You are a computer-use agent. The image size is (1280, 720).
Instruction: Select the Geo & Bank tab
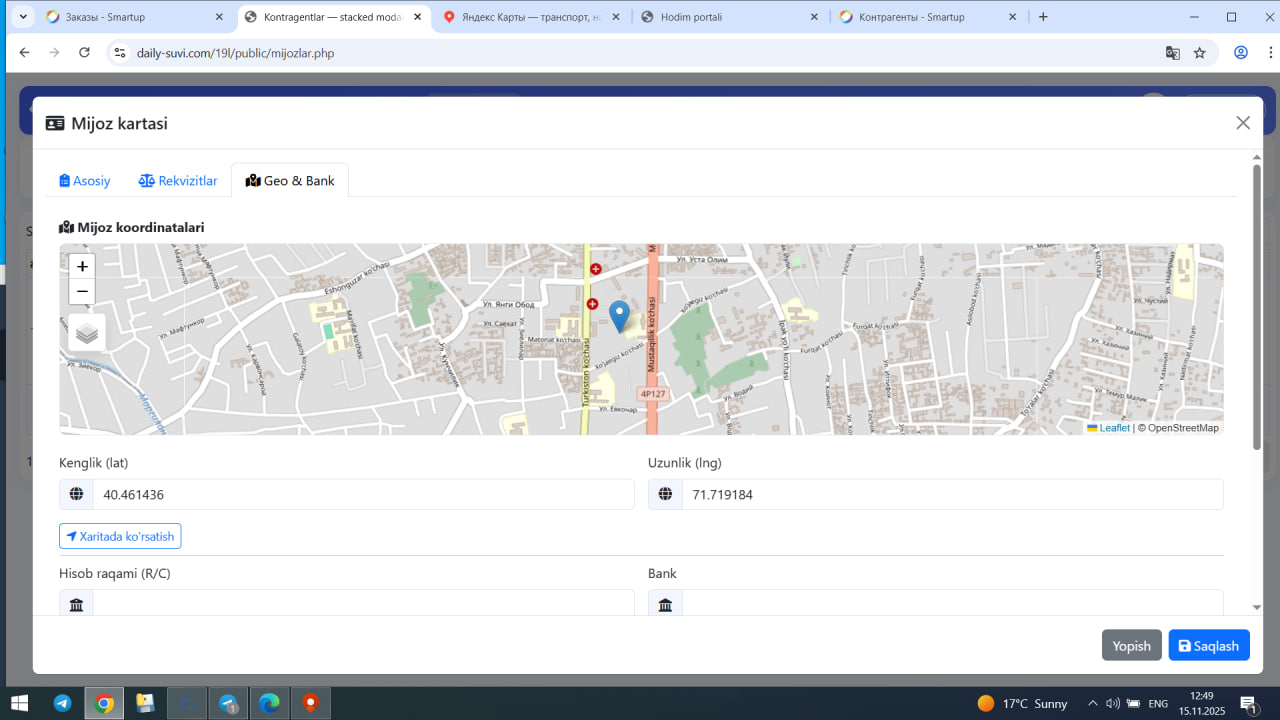click(290, 181)
